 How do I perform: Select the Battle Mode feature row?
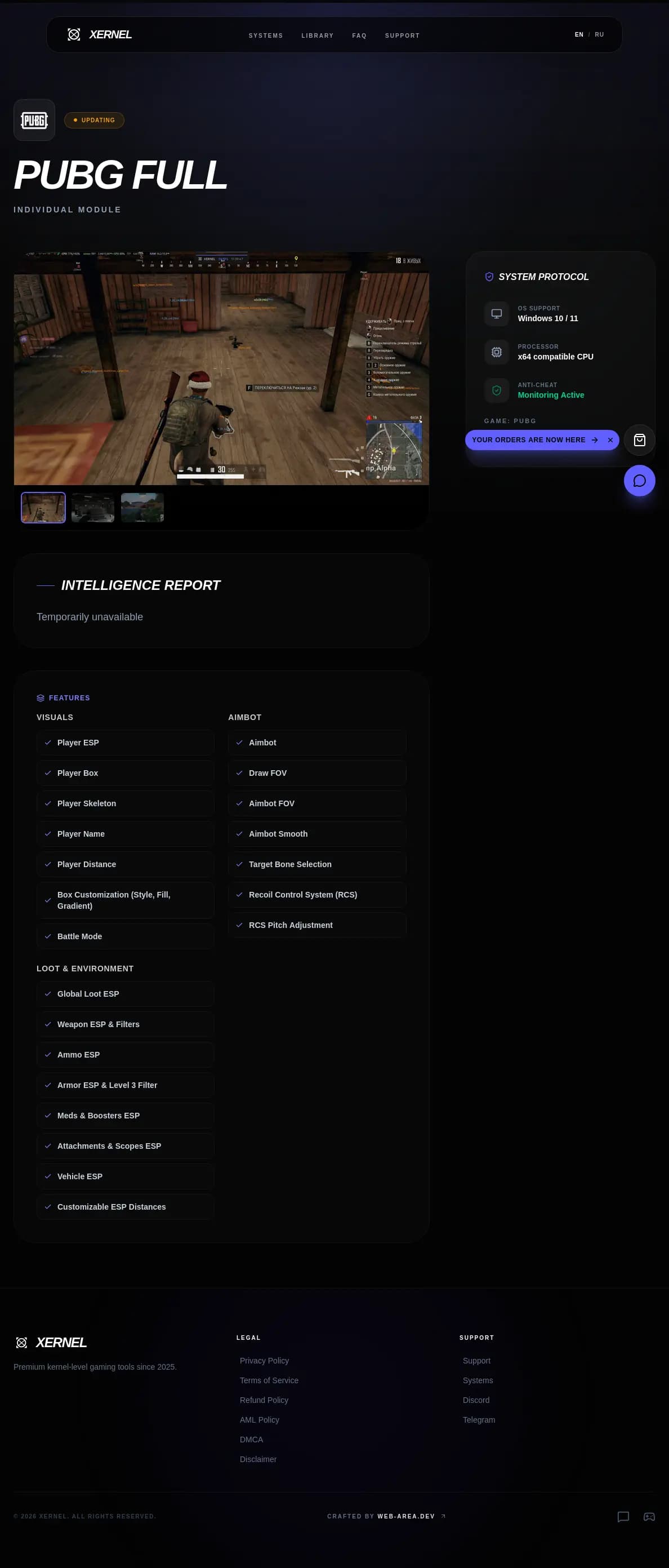point(125,936)
